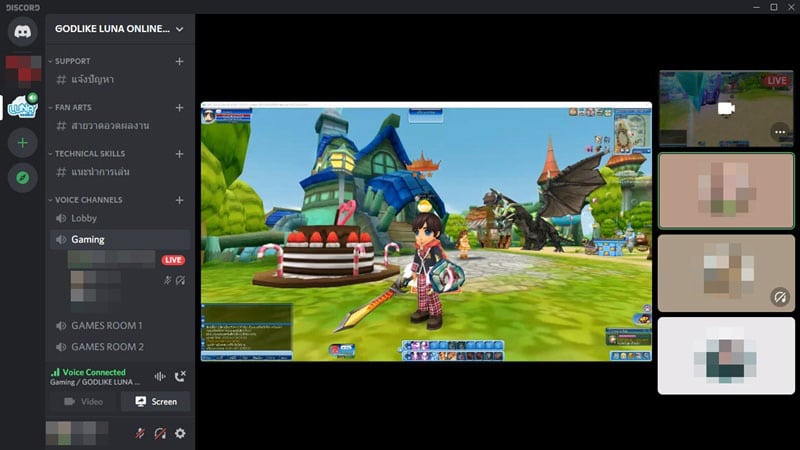This screenshot has height=450, width=800.
Task: Click speaker icon beside Lobby channel
Action: 61,218
